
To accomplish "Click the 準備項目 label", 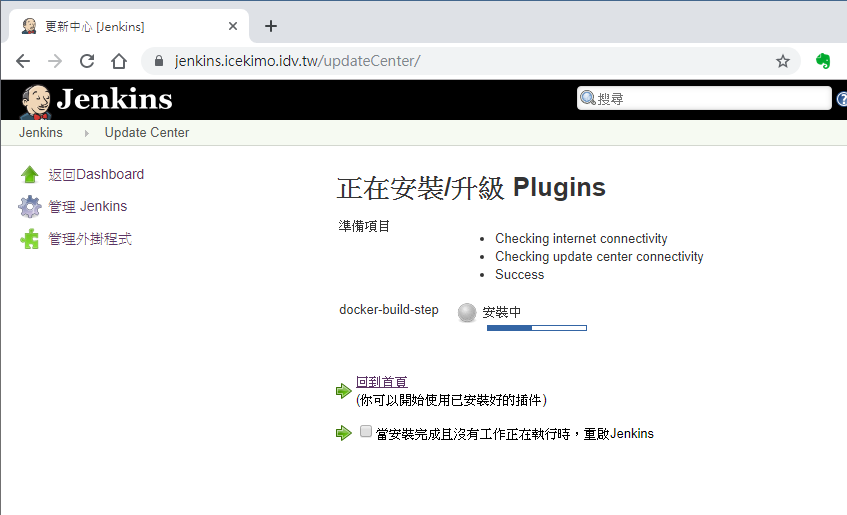I will click(x=364, y=226).
